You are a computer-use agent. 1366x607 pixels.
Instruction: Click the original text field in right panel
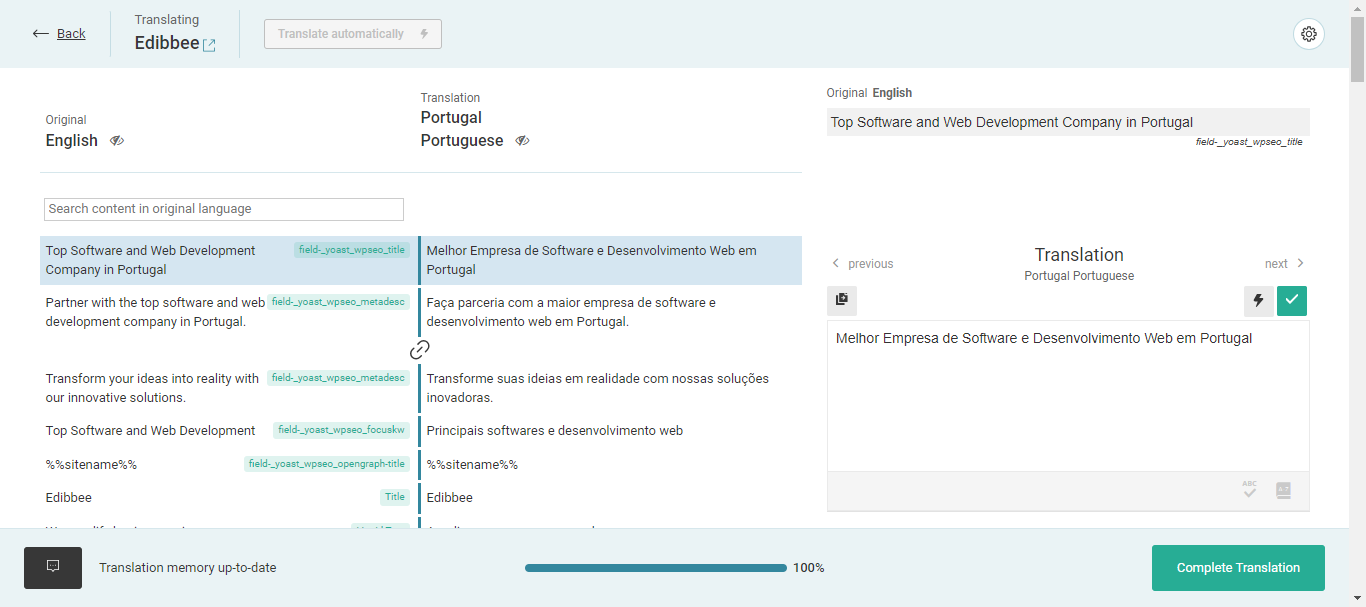click(1068, 122)
